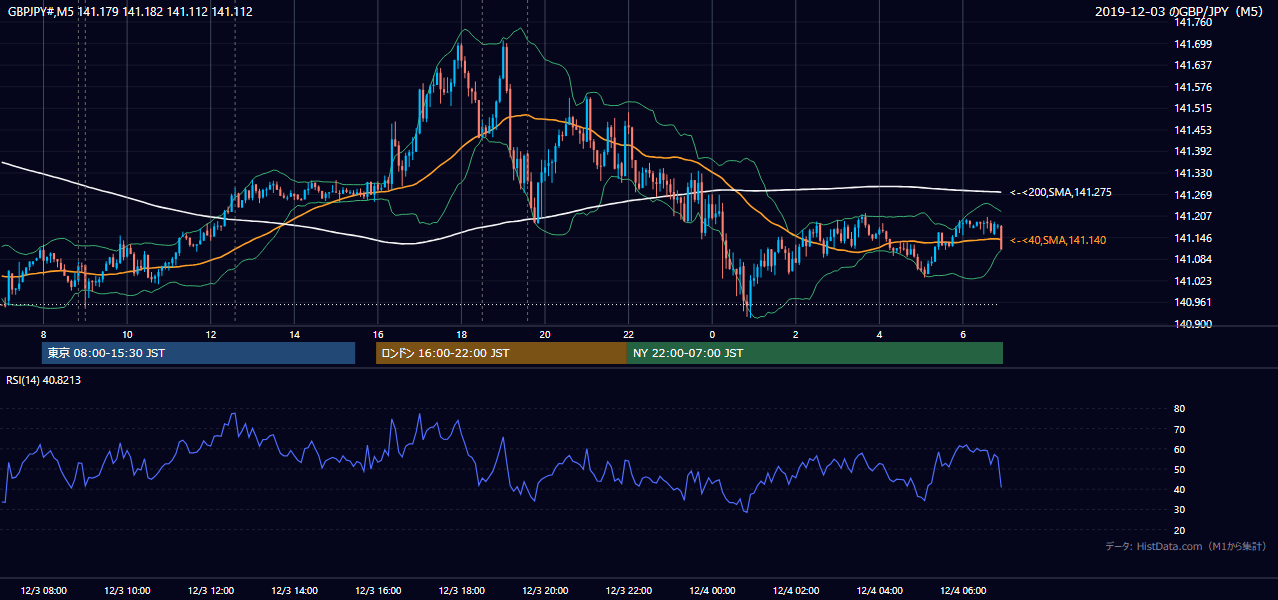Image resolution: width=1278 pixels, height=600 pixels.
Task: Click price axis value 141.637
Action: tap(1192, 65)
